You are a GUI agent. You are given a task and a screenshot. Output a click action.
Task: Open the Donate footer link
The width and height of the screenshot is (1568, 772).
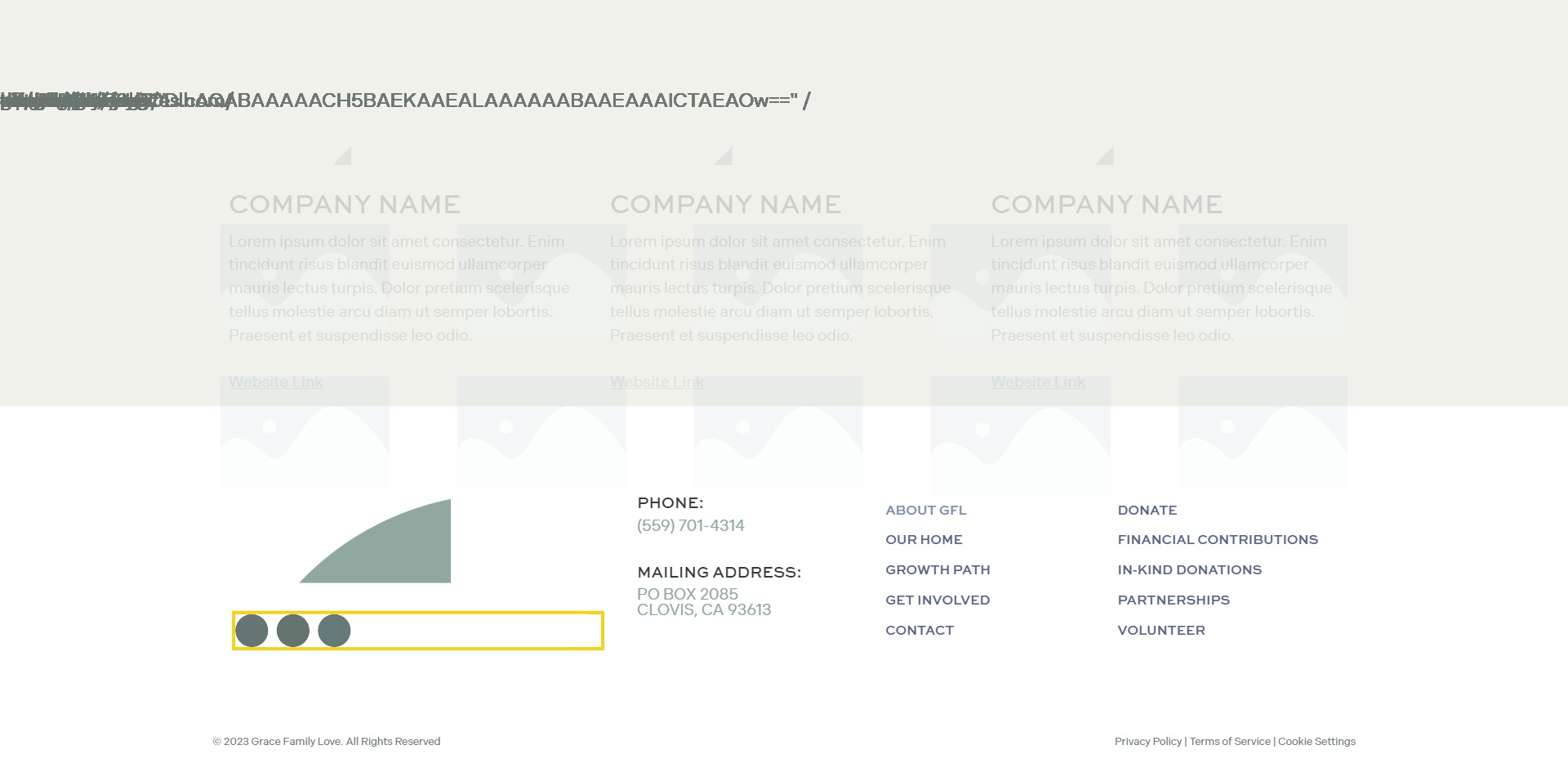[x=1147, y=510]
